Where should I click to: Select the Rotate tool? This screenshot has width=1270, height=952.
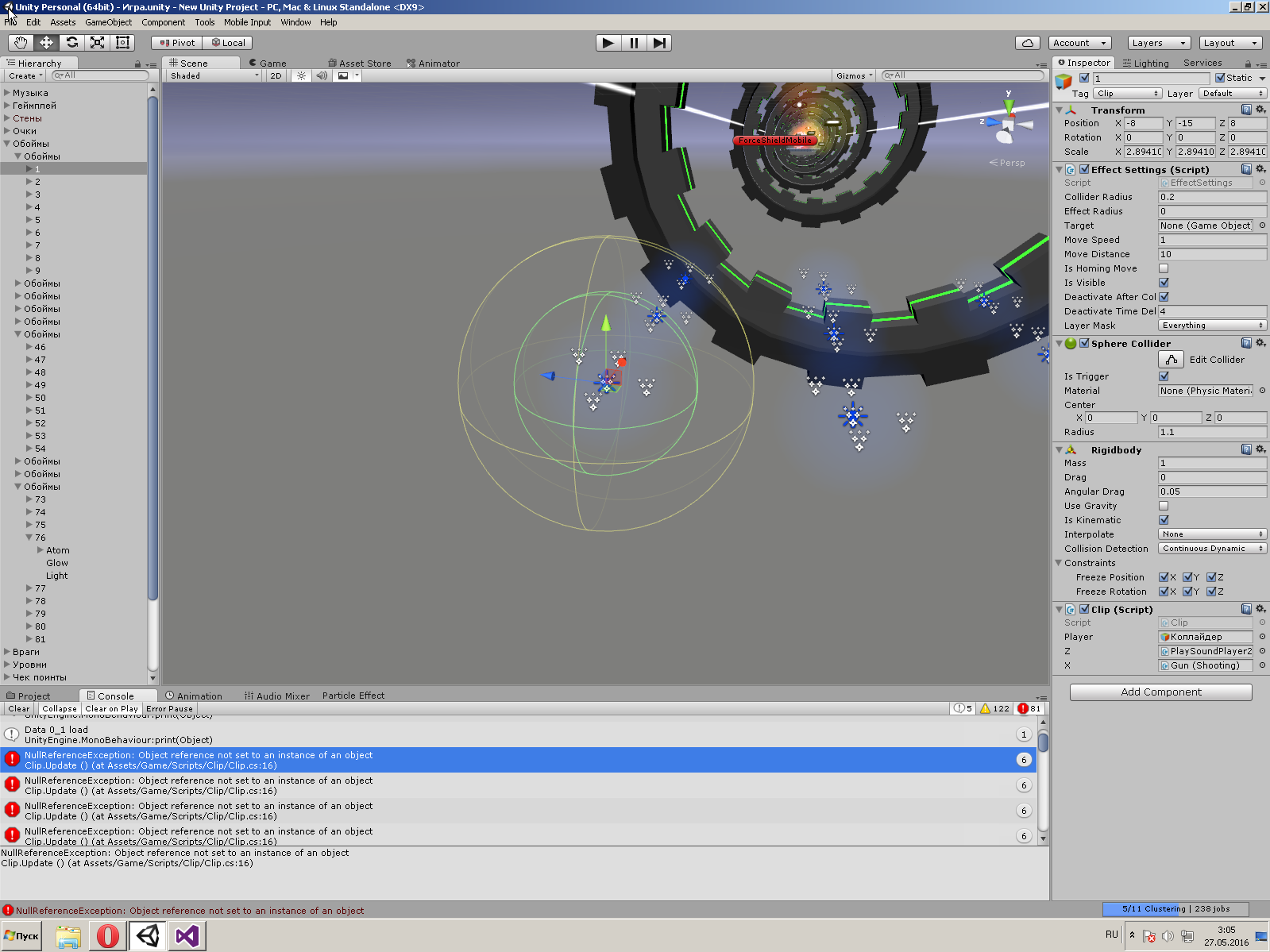71,43
